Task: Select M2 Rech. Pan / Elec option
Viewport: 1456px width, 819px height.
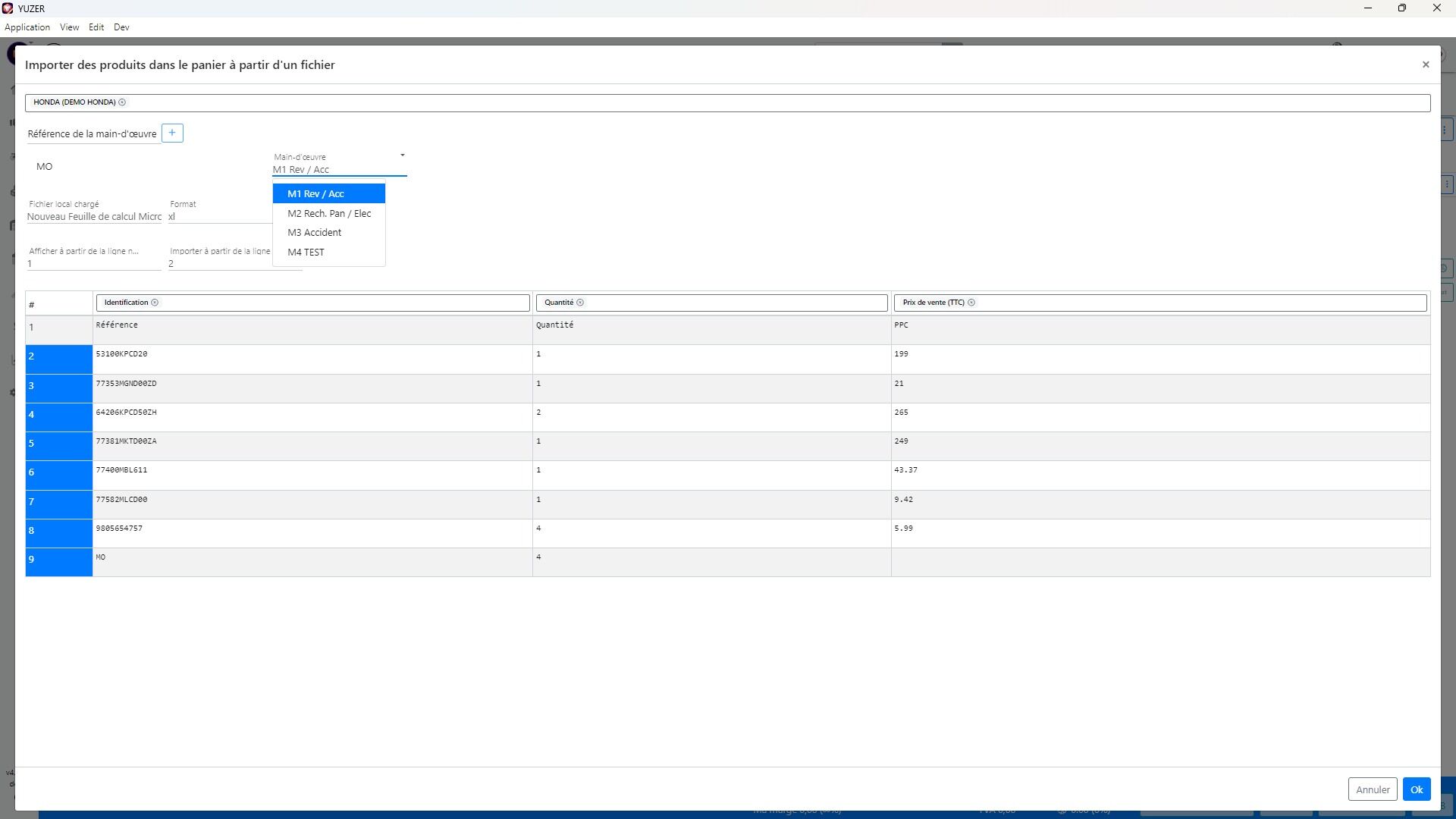Action: (329, 214)
